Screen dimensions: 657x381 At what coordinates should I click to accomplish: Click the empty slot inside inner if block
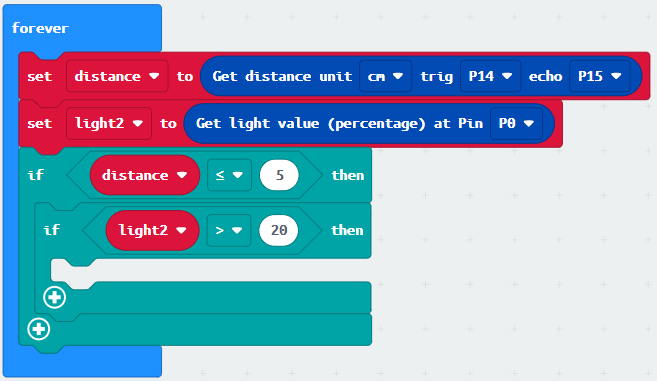pos(210,270)
